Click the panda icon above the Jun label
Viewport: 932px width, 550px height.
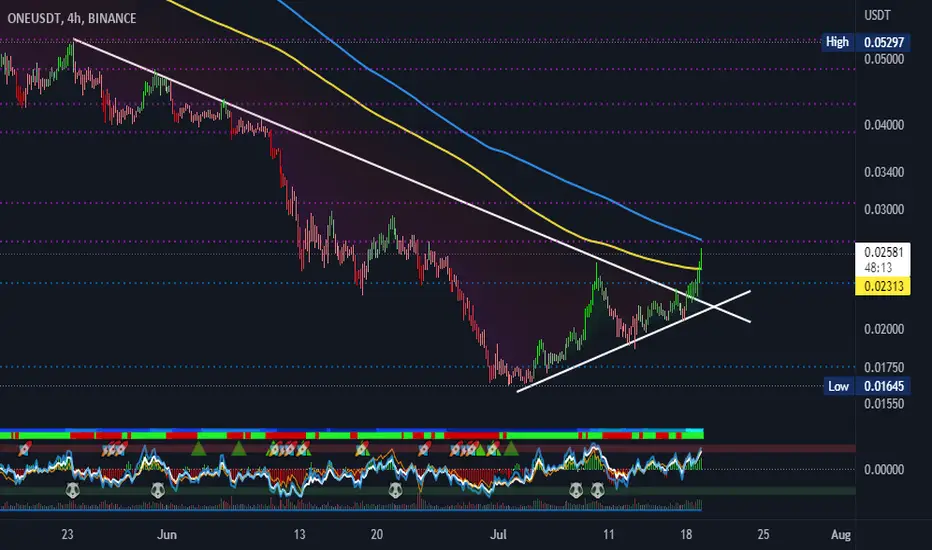158,491
